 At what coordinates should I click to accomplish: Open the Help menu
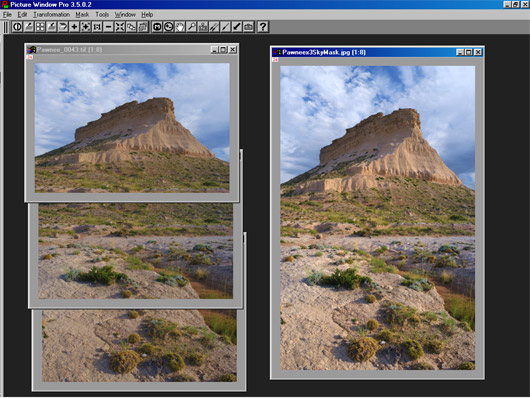147,15
